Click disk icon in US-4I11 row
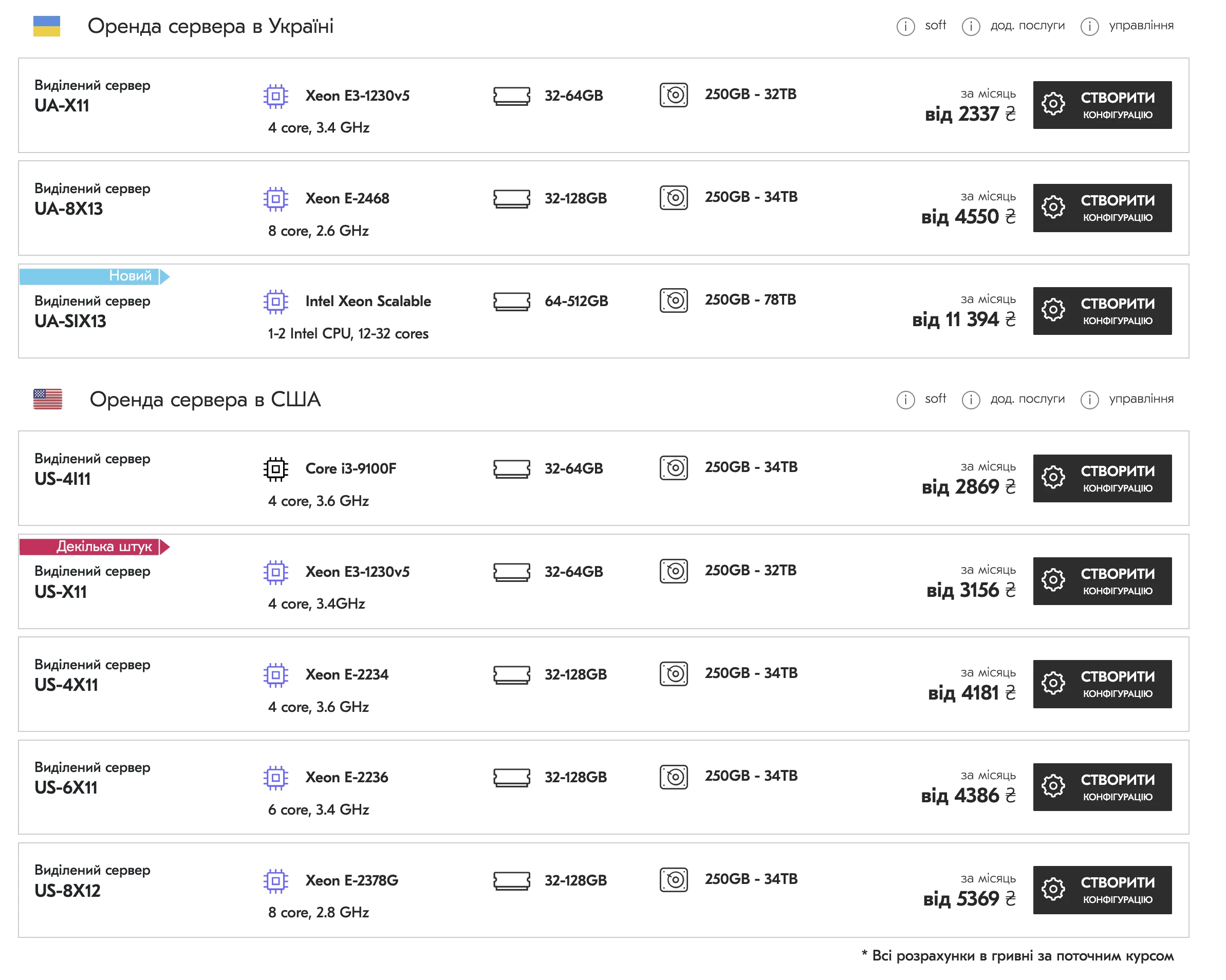Image resolution: width=1226 pixels, height=980 pixels. click(674, 468)
